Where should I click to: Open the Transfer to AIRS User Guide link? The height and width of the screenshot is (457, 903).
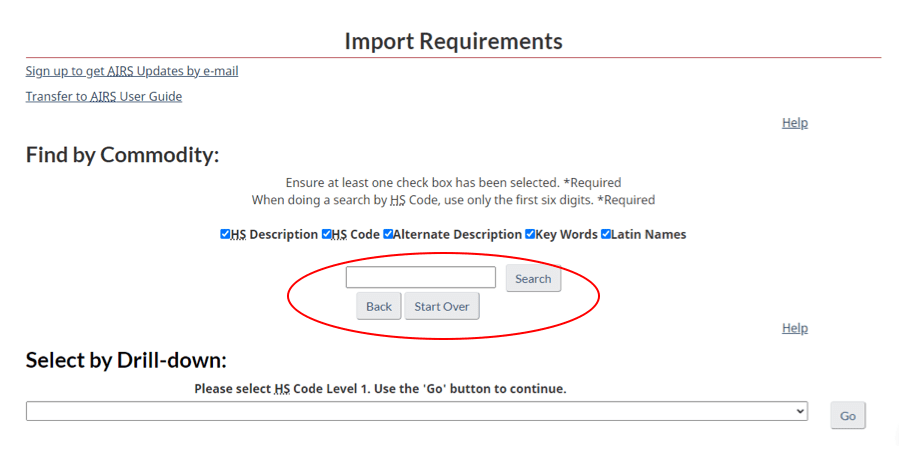pyautogui.click(x=104, y=97)
